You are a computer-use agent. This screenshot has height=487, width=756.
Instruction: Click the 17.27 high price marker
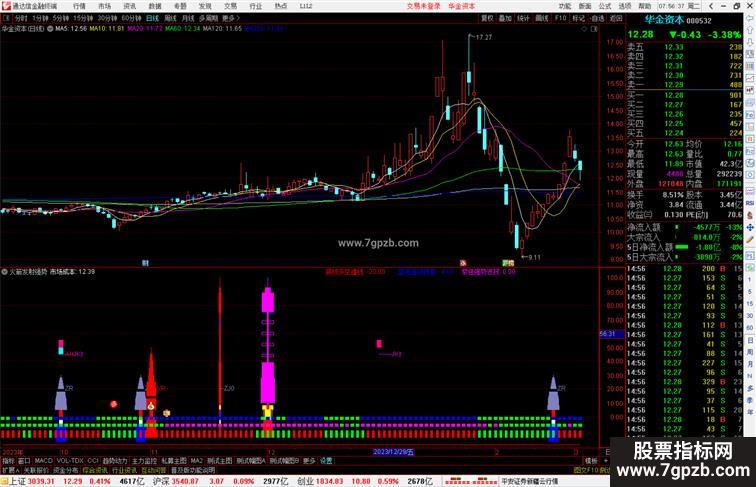click(x=483, y=37)
